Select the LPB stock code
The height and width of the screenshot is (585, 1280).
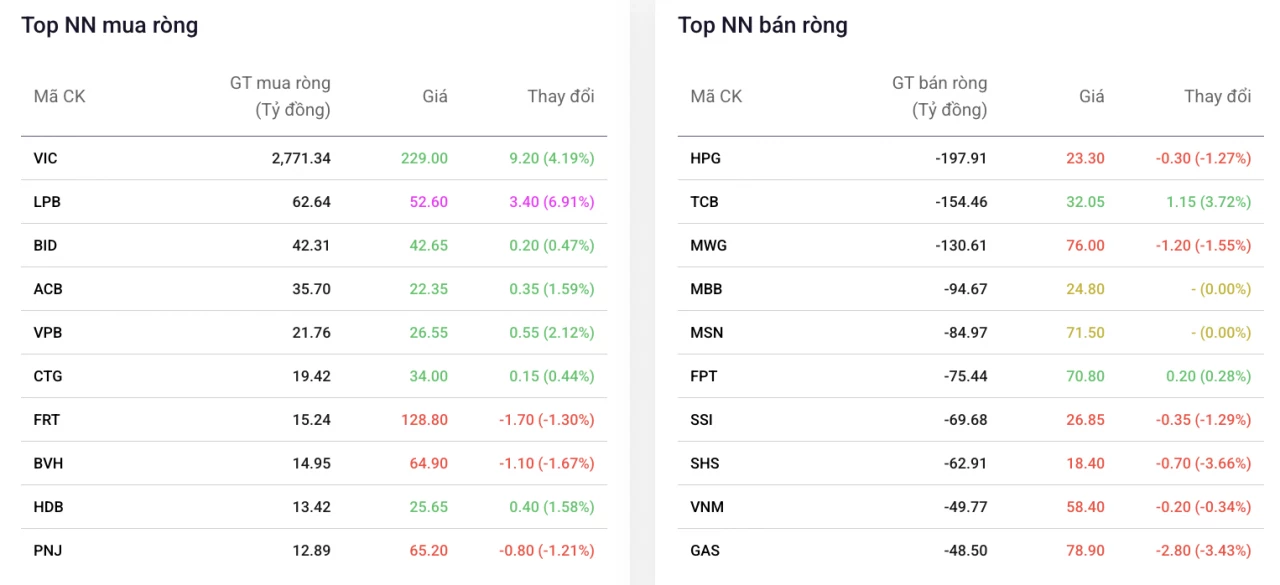coord(47,202)
